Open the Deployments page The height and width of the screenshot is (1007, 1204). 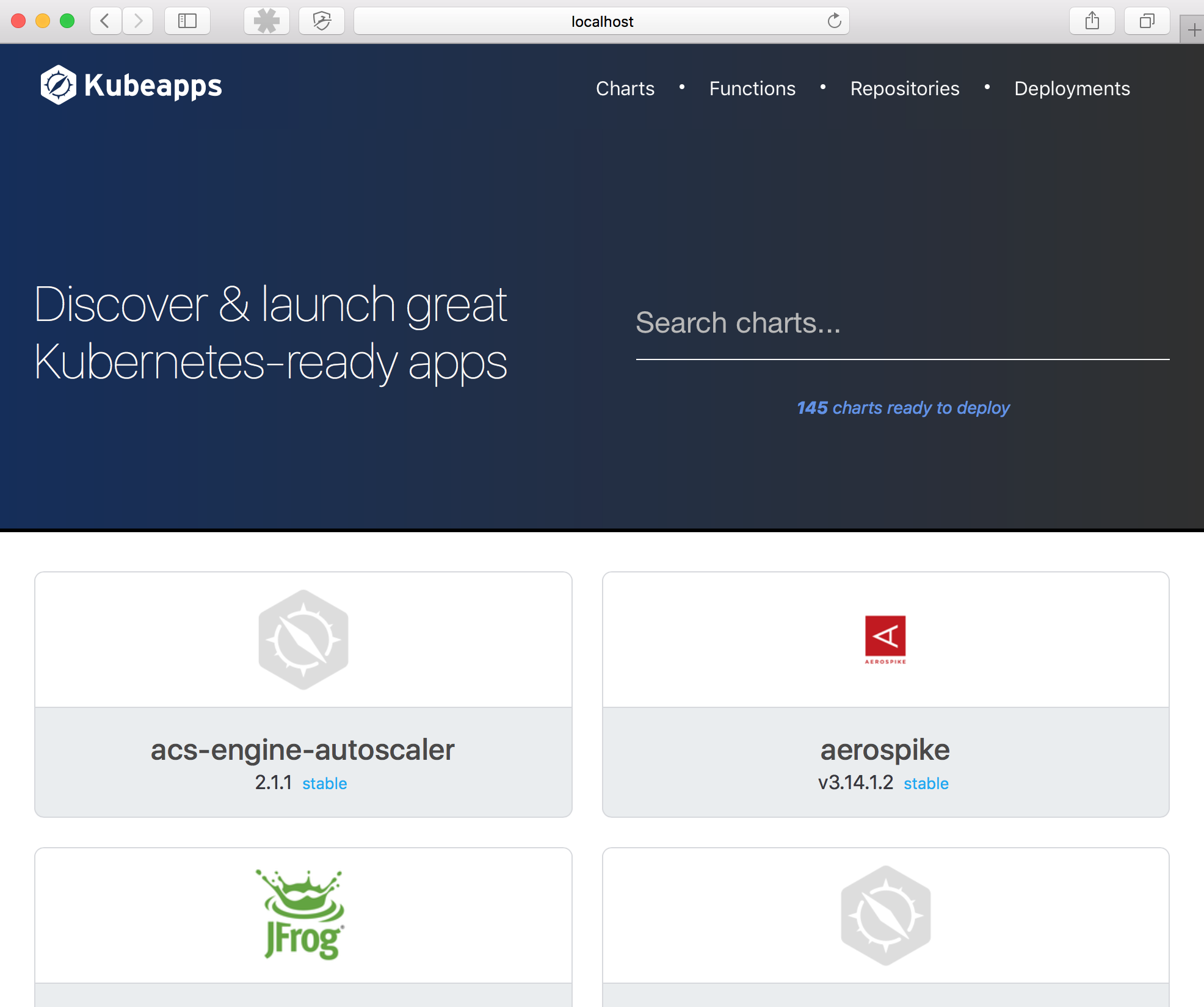(x=1072, y=88)
